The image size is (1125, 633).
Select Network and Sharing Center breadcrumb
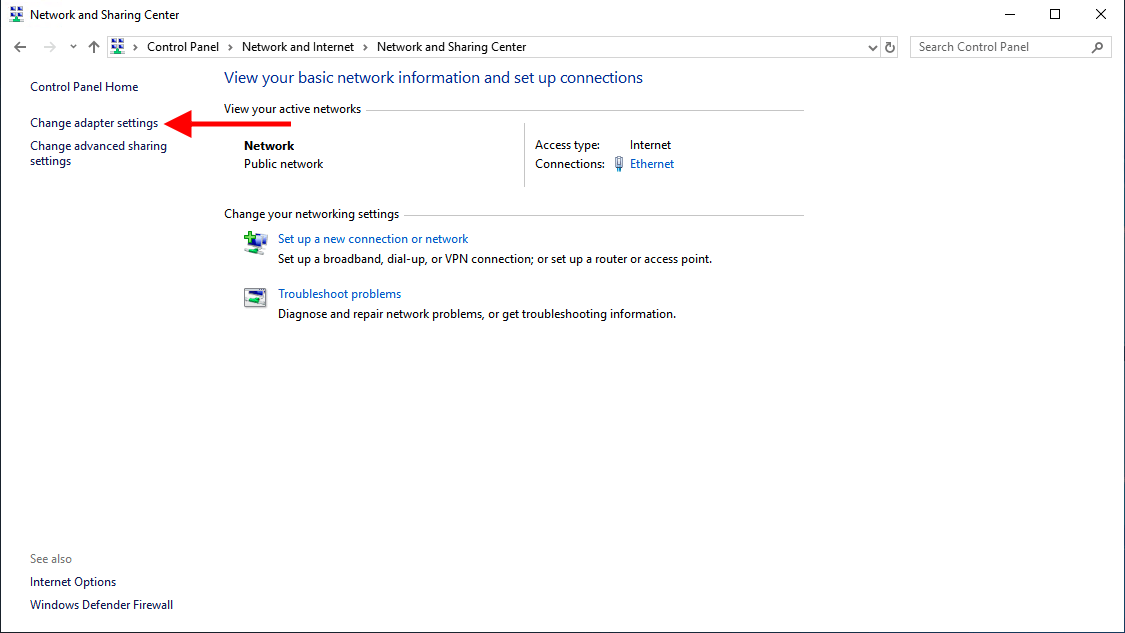click(x=451, y=47)
